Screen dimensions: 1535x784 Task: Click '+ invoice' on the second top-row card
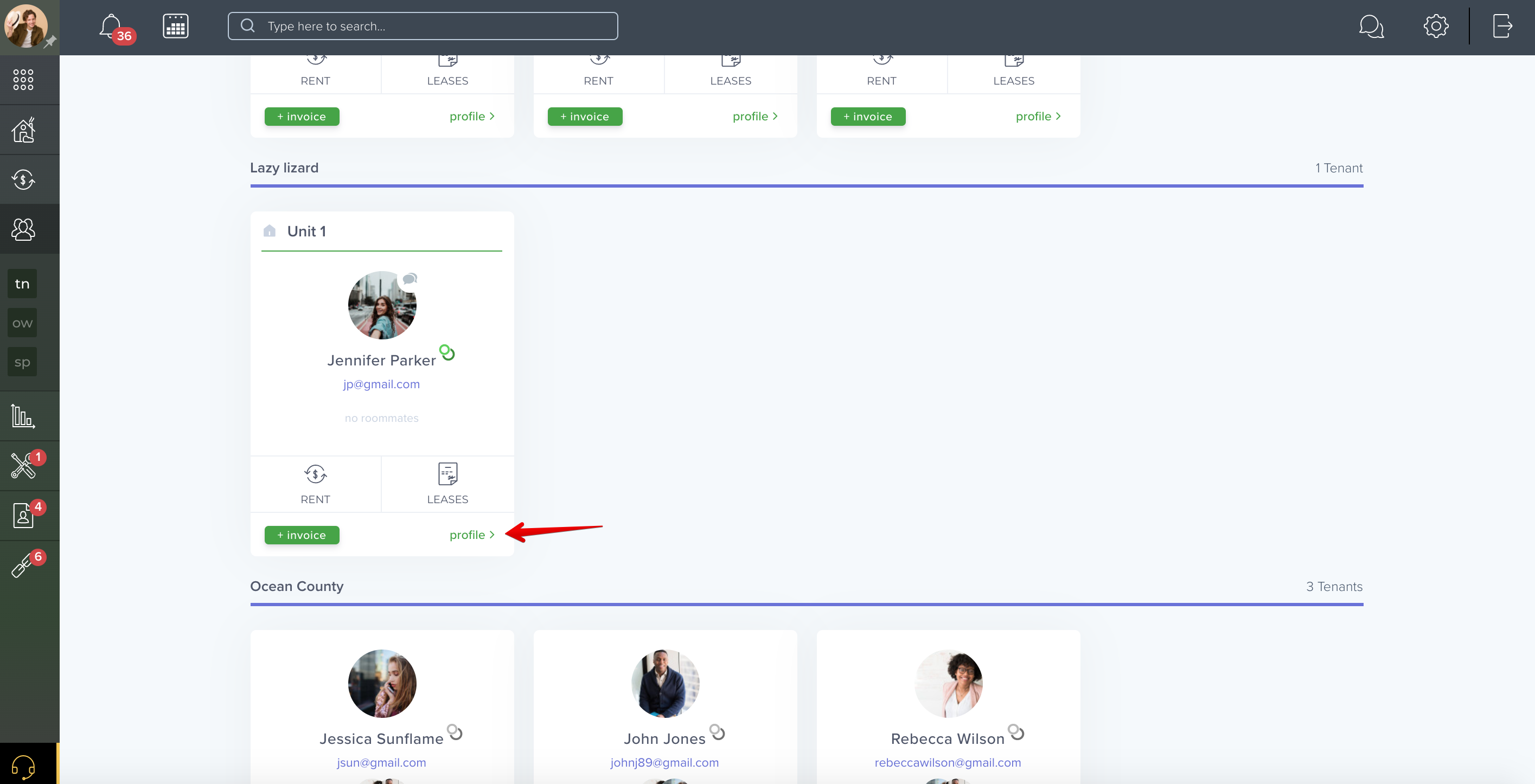pos(585,117)
